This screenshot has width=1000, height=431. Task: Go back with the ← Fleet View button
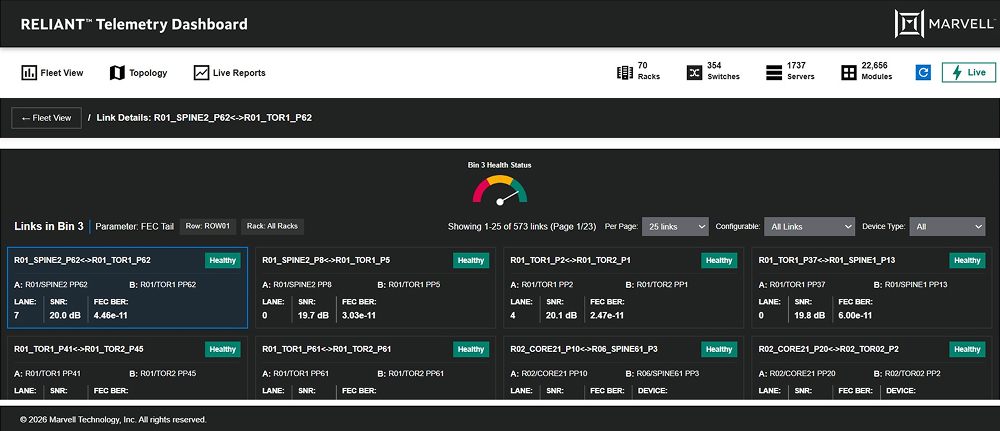click(x=47, y=118)
